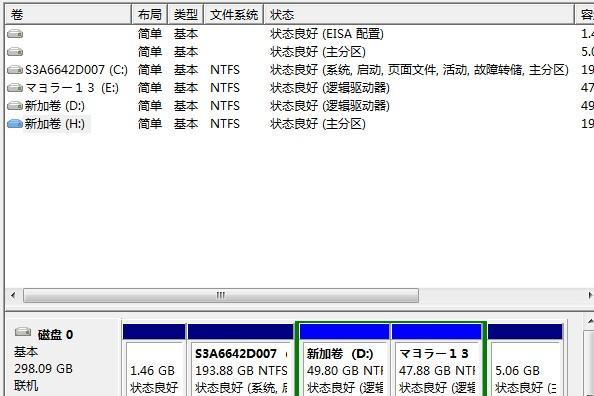Click the drive icon of the EISA 配置 volume row
Screen dimensions: 594x396
pyautogui.click(x=15, y=34)
